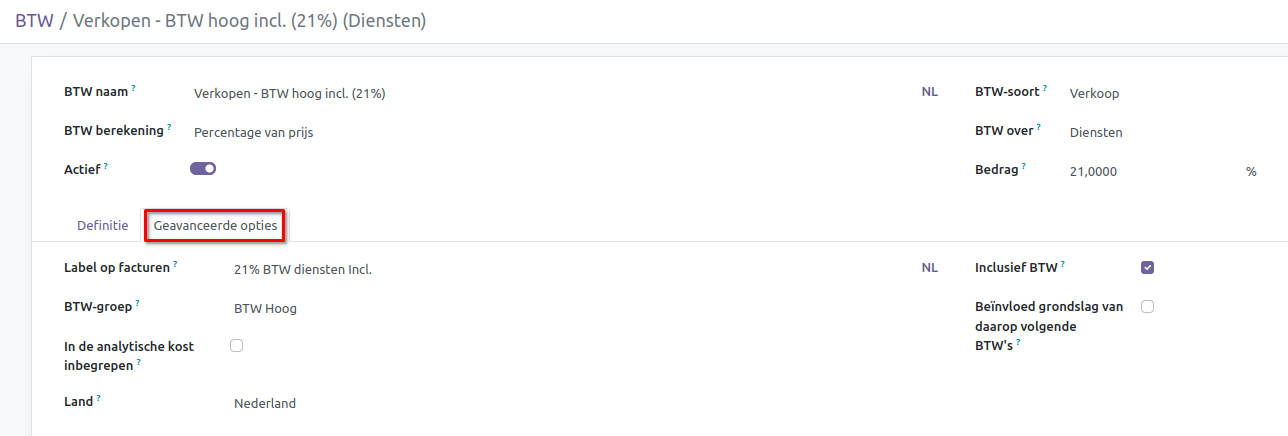Open the BTW-soort dropdown showing Verkoop

[1150, 94]
